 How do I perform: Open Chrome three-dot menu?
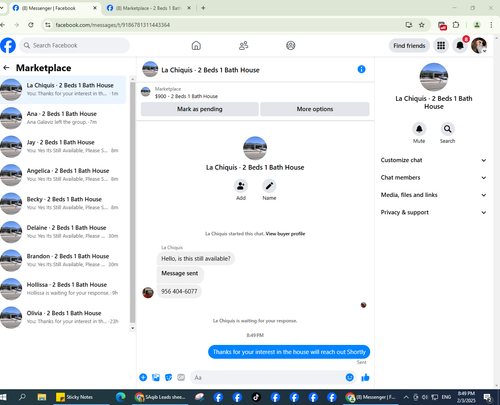pos(491,25)
